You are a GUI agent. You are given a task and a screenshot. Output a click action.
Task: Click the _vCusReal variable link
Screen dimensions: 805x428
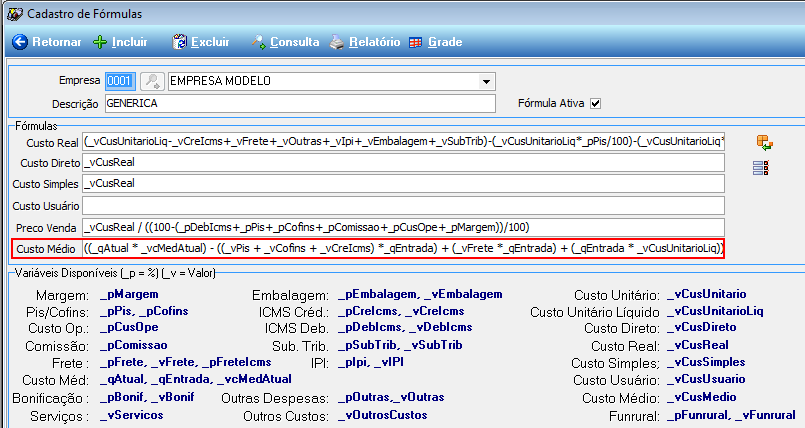pyautogui.click(x=698, y=345)
